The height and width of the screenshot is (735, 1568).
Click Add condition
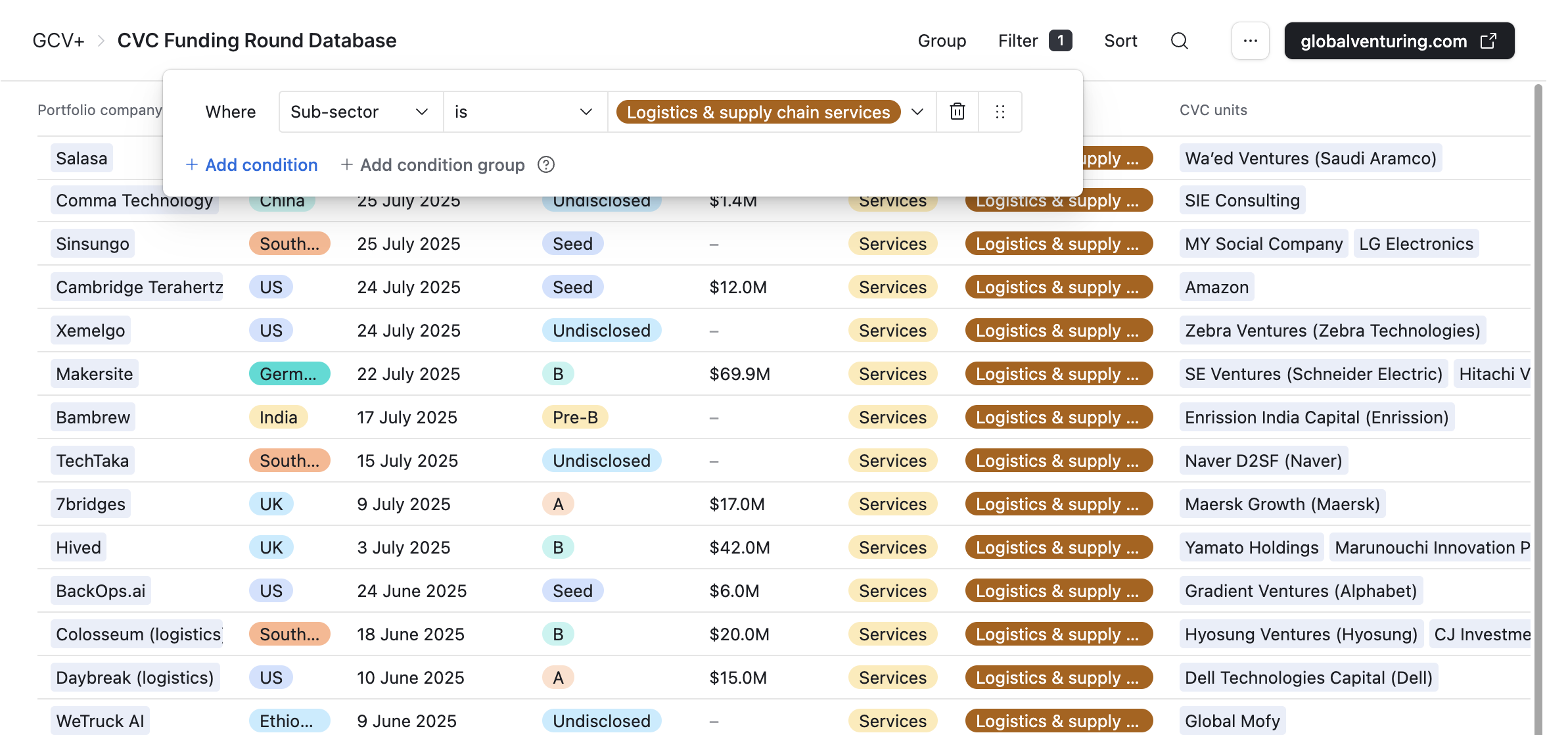pyautogui.click(x=252, y=165)
